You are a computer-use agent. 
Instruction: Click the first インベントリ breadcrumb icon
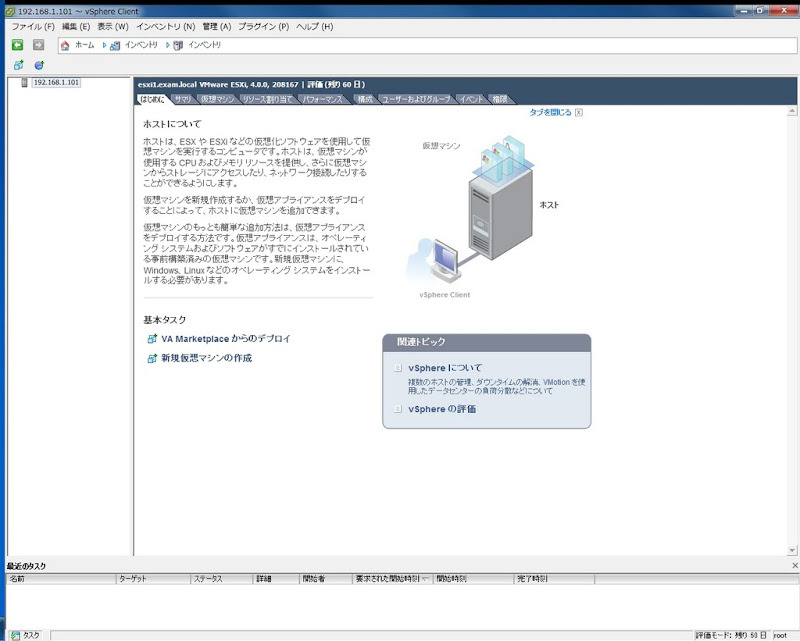[x=115, y=45]
